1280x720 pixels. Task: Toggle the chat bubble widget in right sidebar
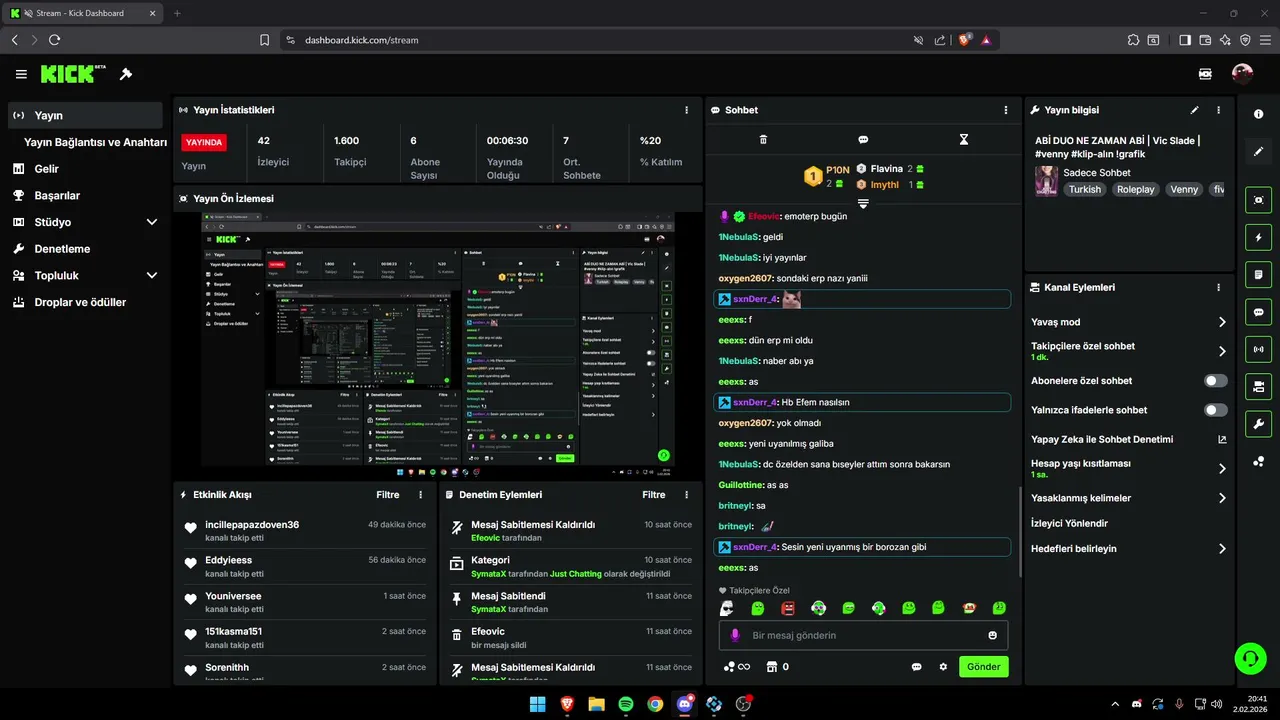click(x=1258, y=312)
